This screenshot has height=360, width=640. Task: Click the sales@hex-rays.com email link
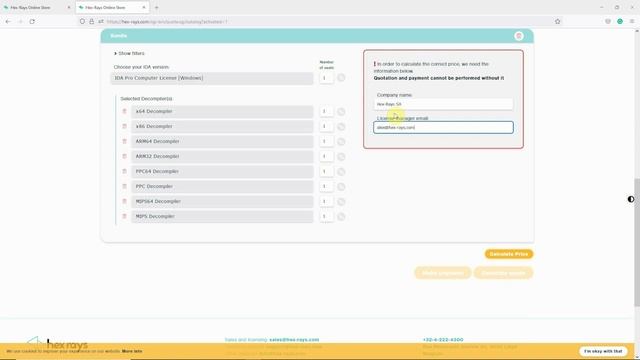[294, 340]
